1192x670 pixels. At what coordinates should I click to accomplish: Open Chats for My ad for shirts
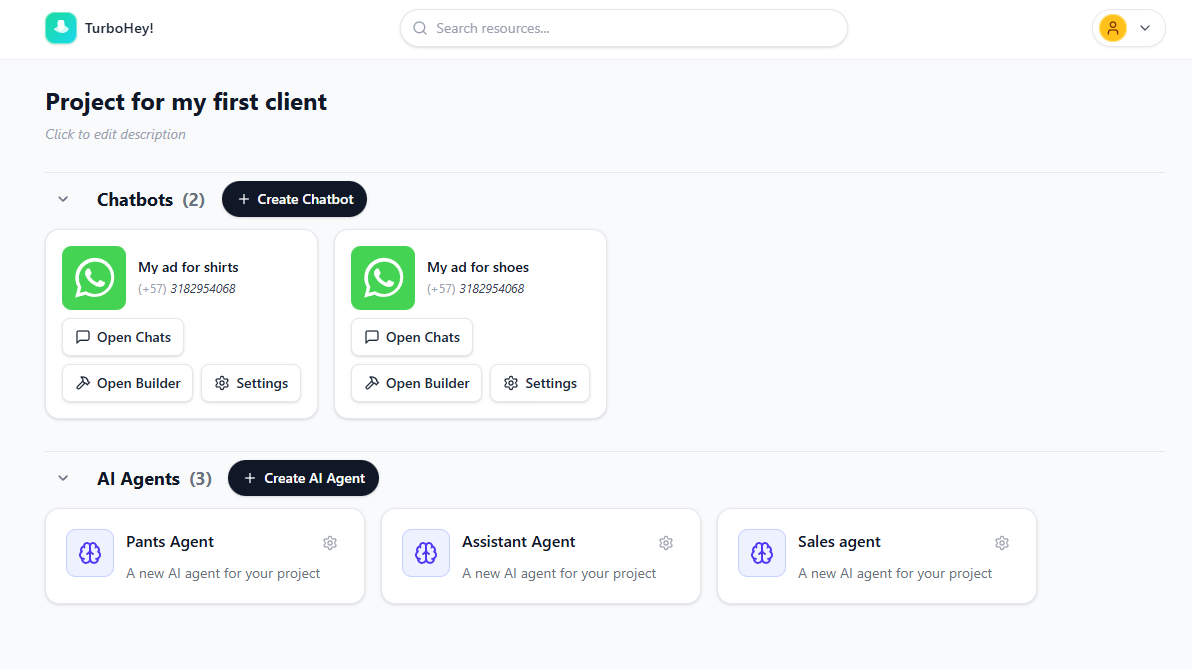[x=122, y=337]
